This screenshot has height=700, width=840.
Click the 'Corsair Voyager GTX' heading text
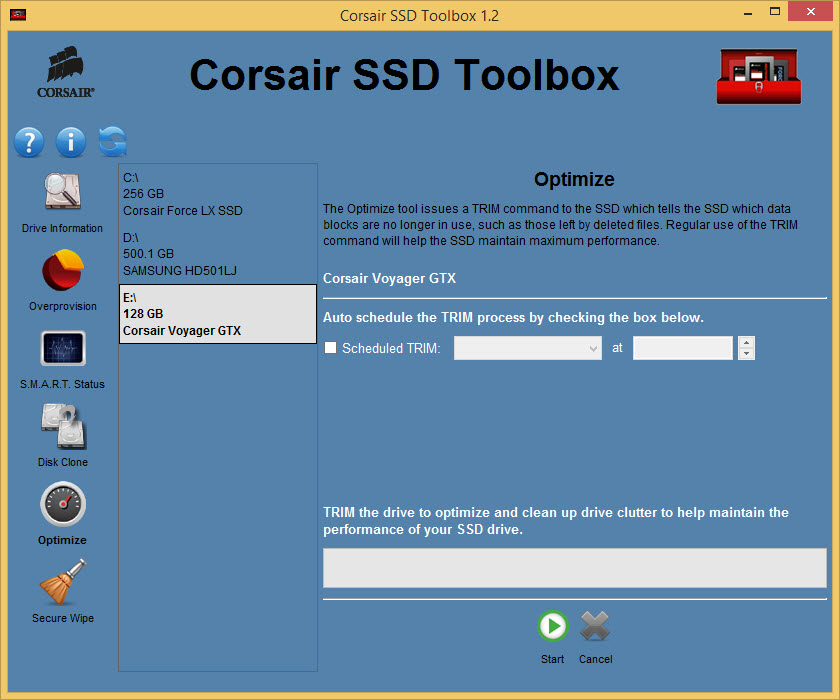389,279
